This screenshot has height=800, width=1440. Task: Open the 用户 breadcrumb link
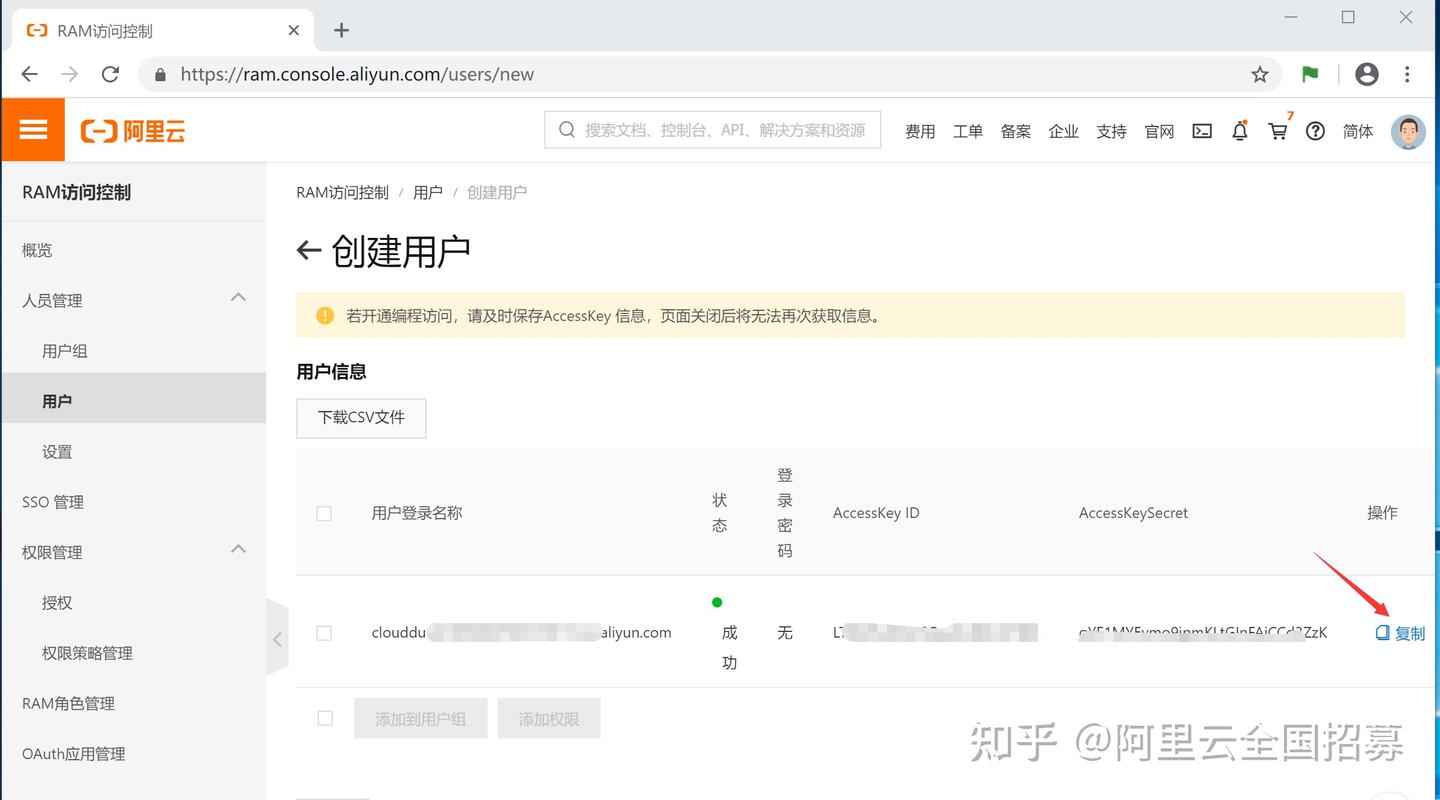(428, 192)
